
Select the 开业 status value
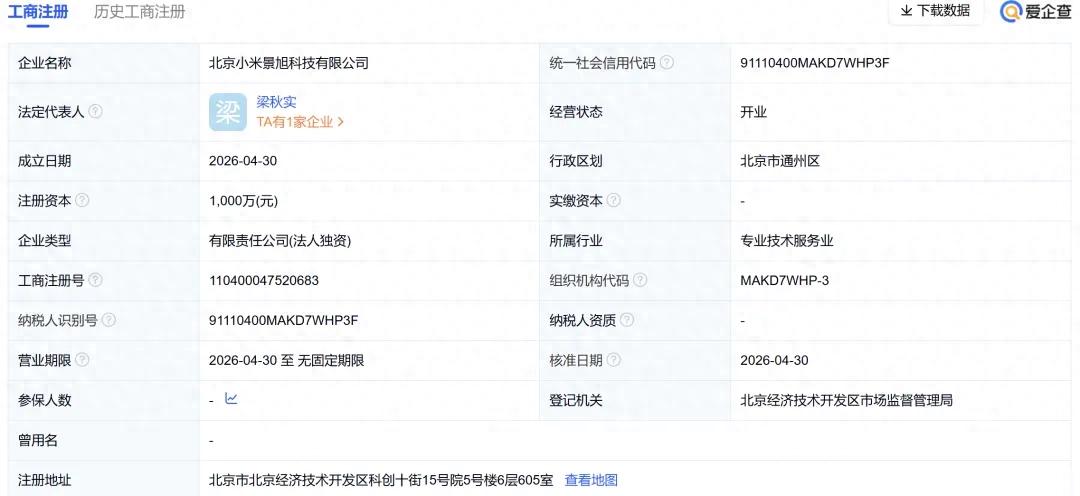point(754,112)
